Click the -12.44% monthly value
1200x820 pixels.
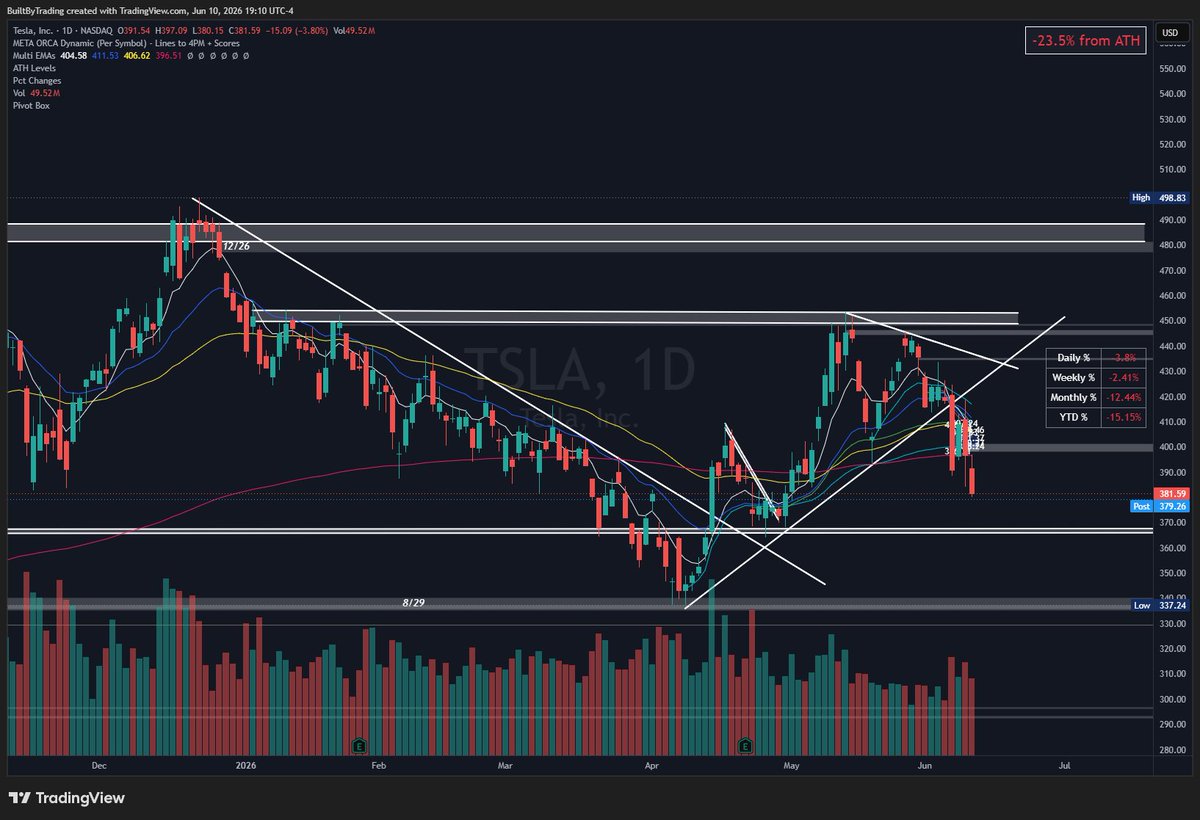pos(1126,397)
